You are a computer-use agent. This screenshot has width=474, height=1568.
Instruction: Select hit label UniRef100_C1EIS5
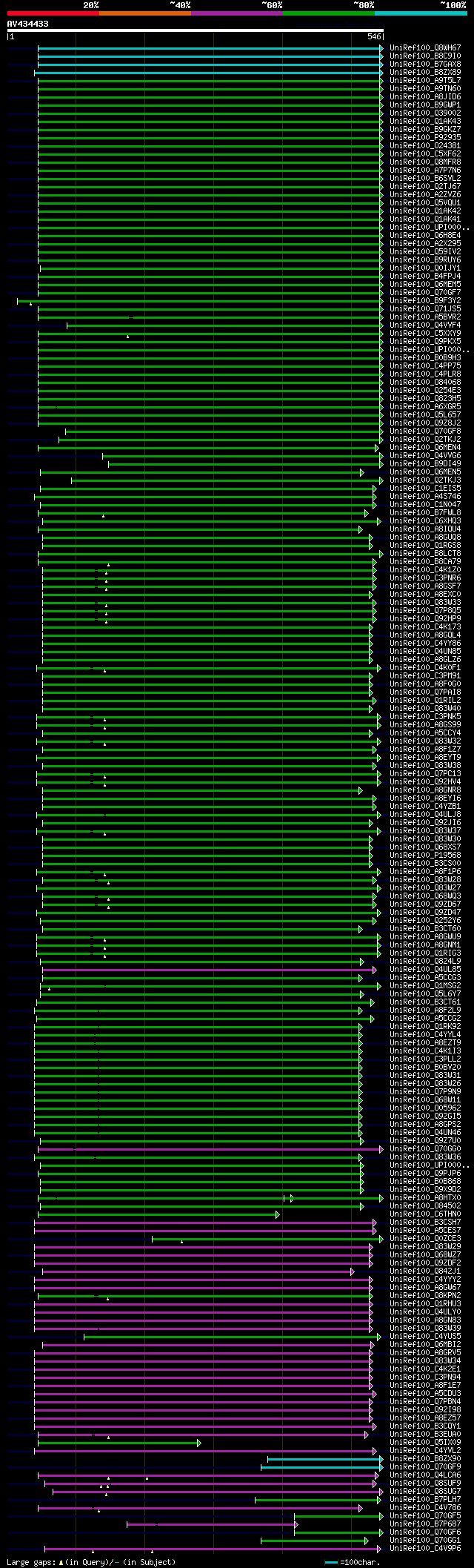click(425, 488)
